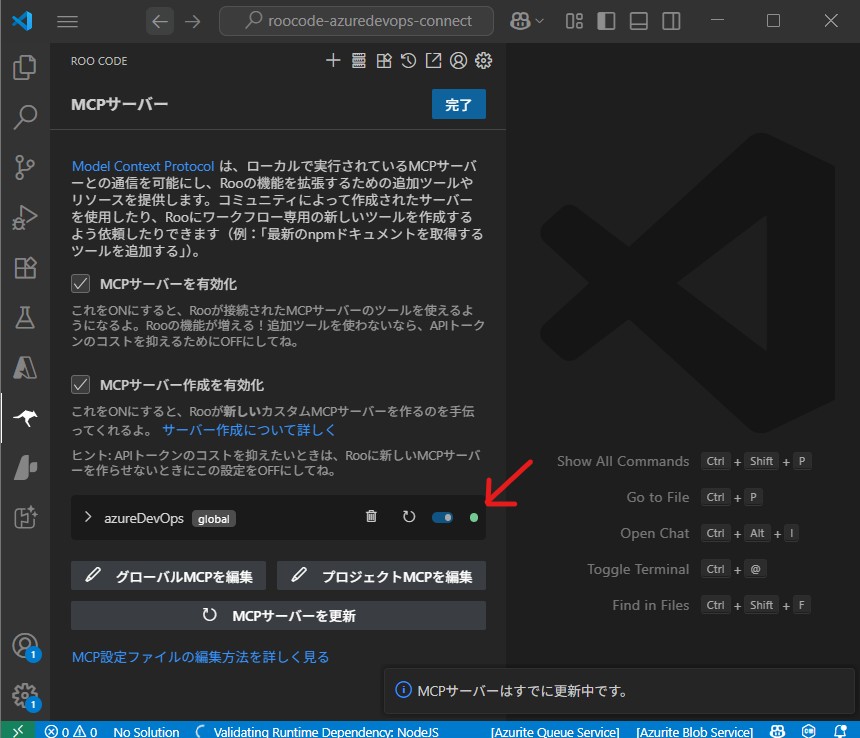Open Roo Code account icon
The height and width of the screenshot is (738, 860).
[459, 60]
